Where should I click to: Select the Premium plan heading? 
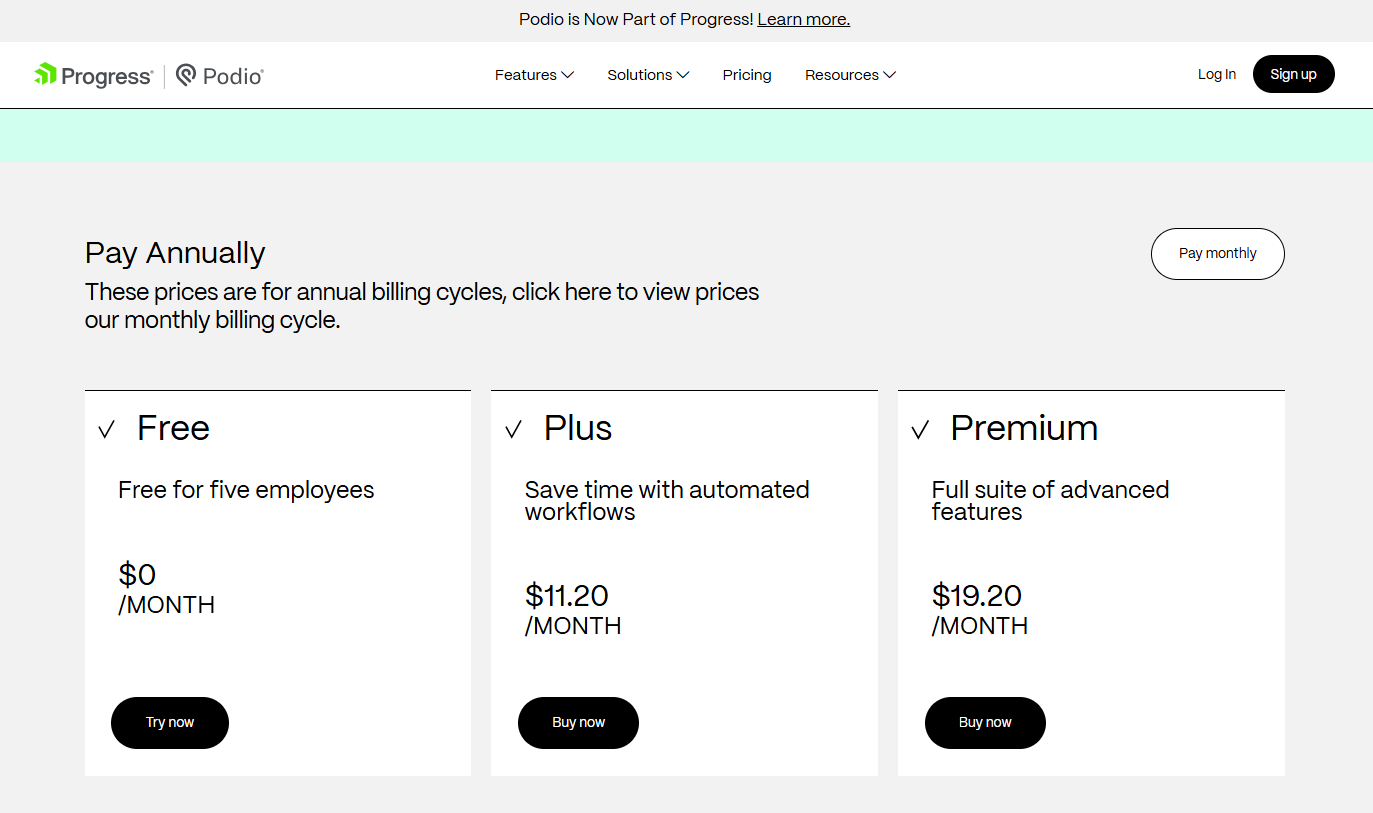1024,428
